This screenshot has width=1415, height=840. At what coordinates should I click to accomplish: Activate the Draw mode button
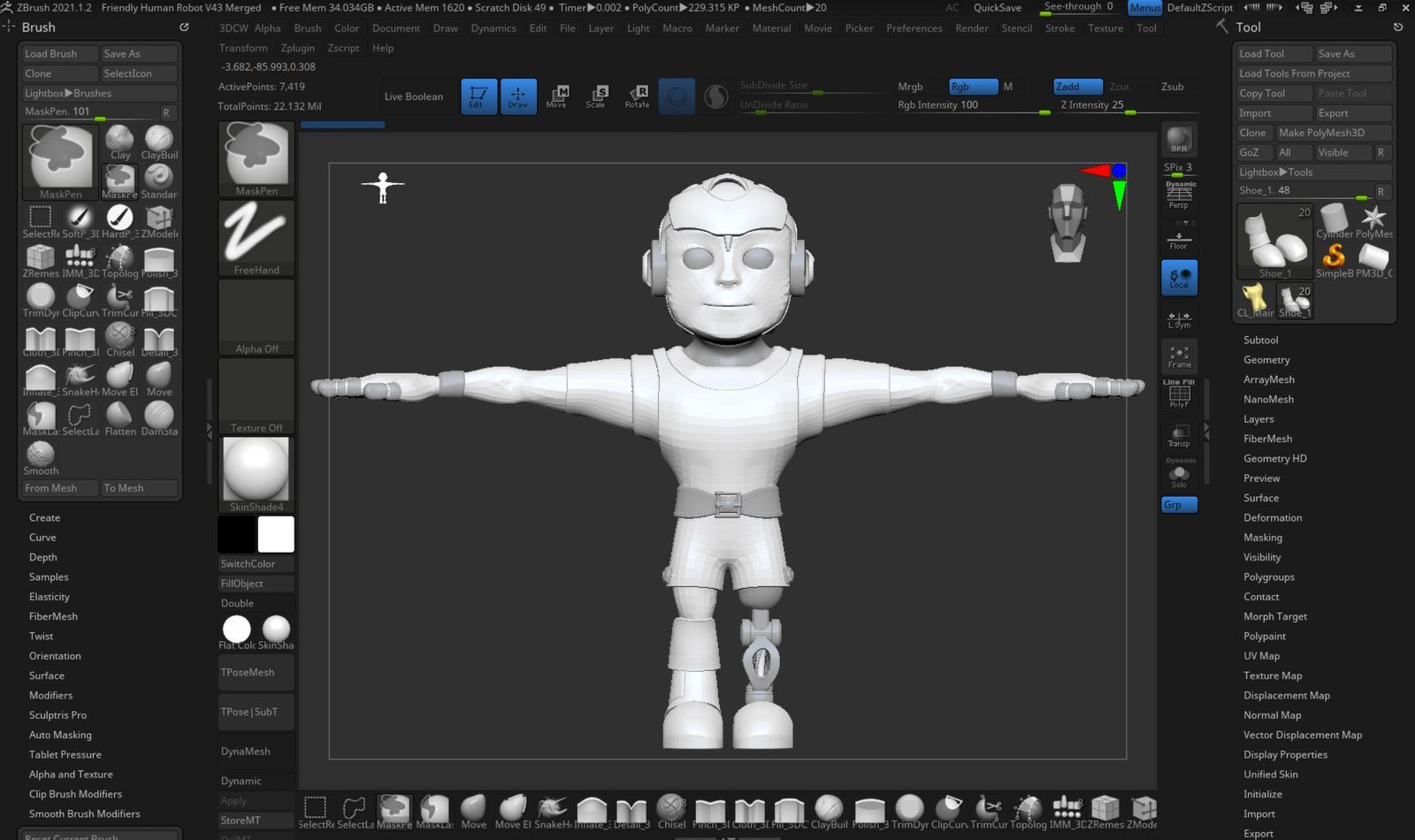click(x=518, y=96)
